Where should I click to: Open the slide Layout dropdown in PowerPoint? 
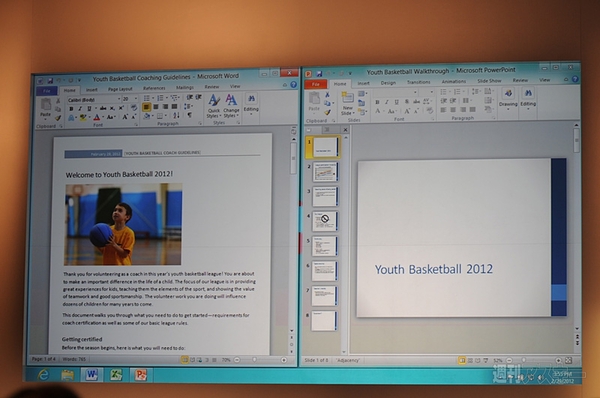[362, 94]
